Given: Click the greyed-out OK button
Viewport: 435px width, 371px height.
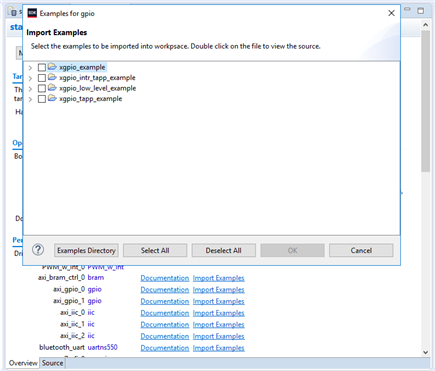Looking at the screenshot, I should [292, 250].
